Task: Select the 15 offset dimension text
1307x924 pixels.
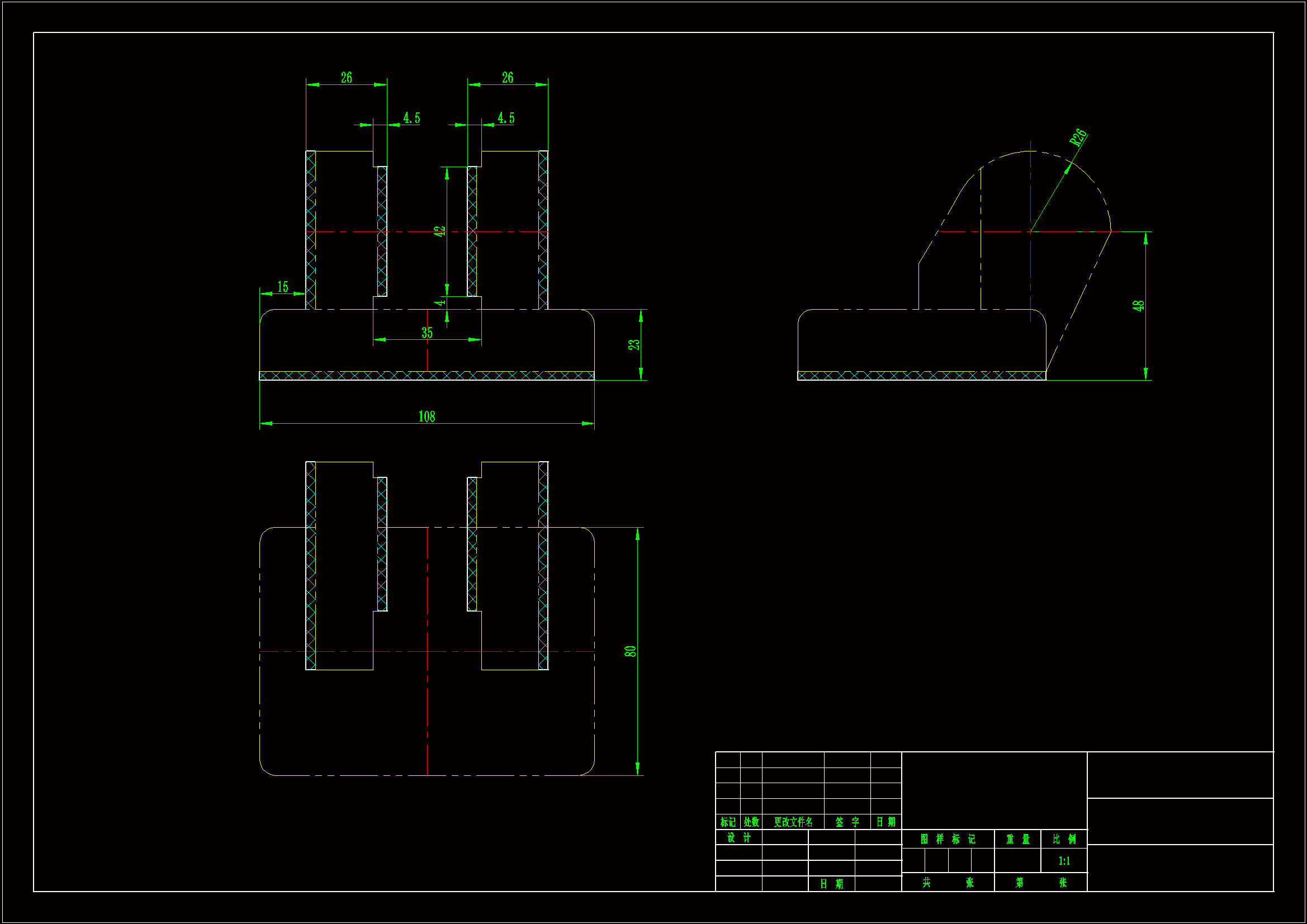Action: pos(282,287)
